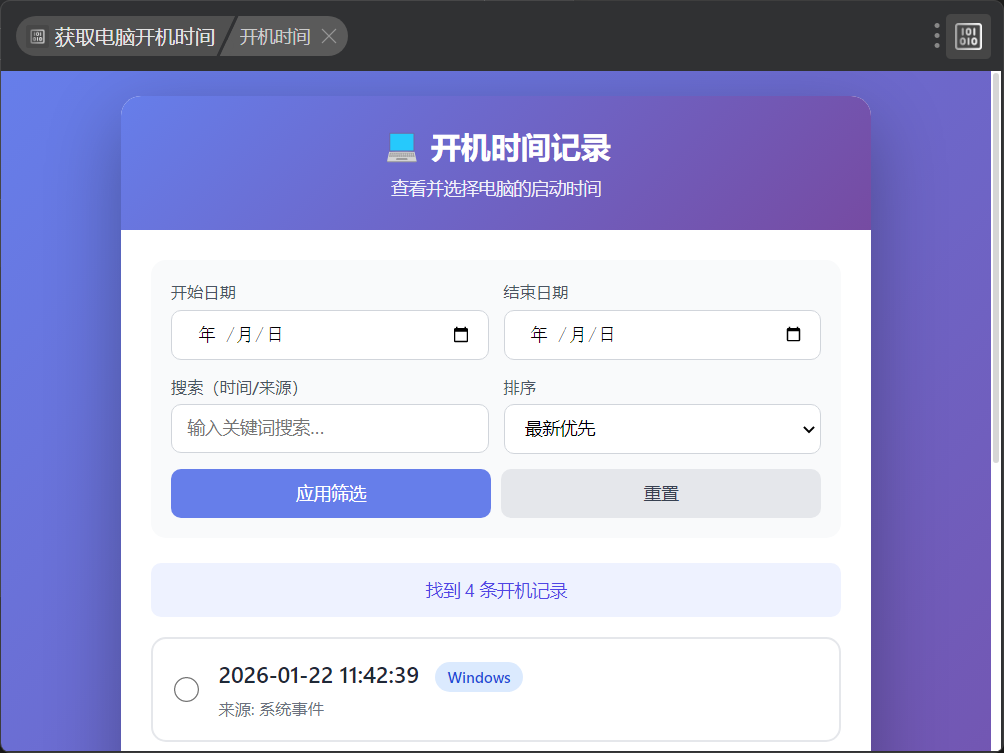
Task: Click the laptop icon beside 开机时间记录
Action: point(401,149)
